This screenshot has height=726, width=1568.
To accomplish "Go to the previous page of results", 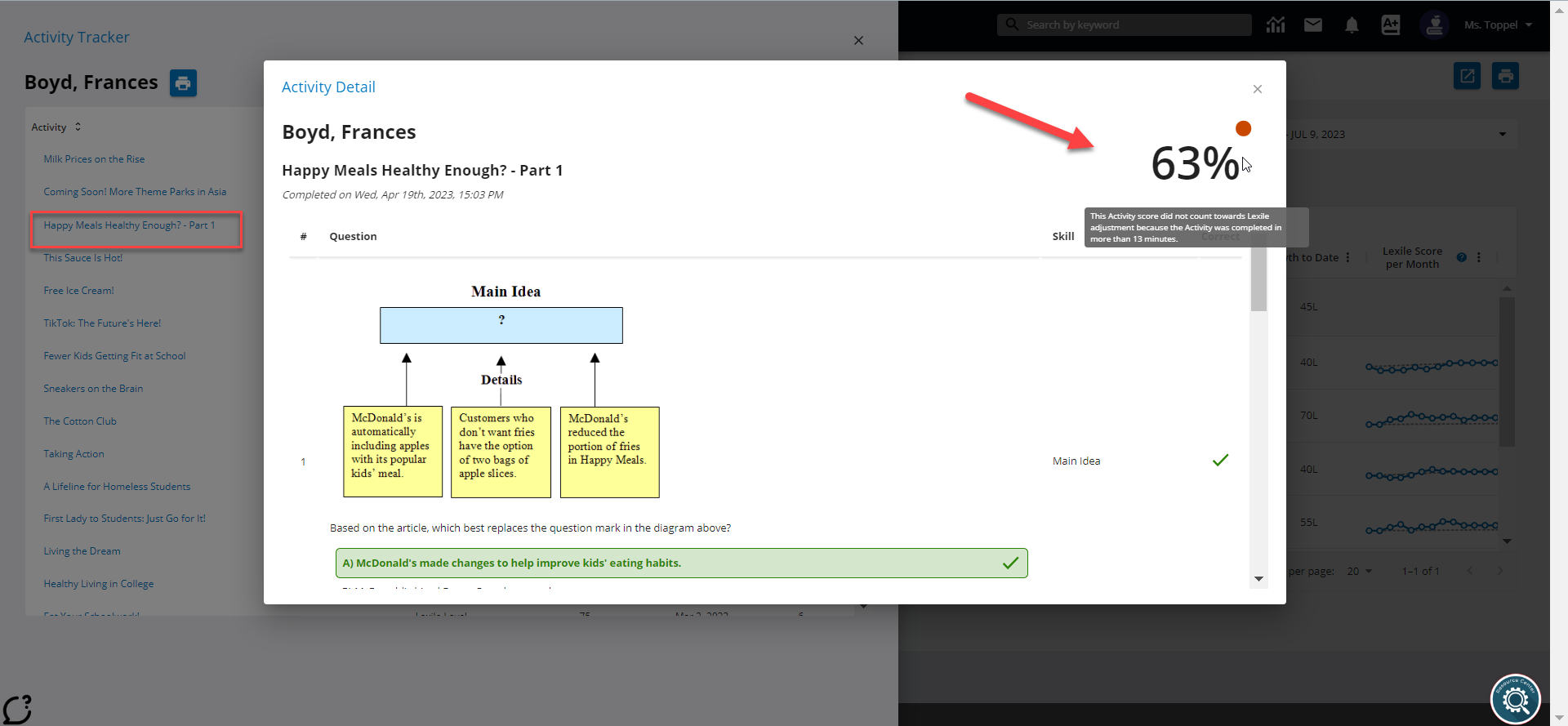I will coord(1470,571).
